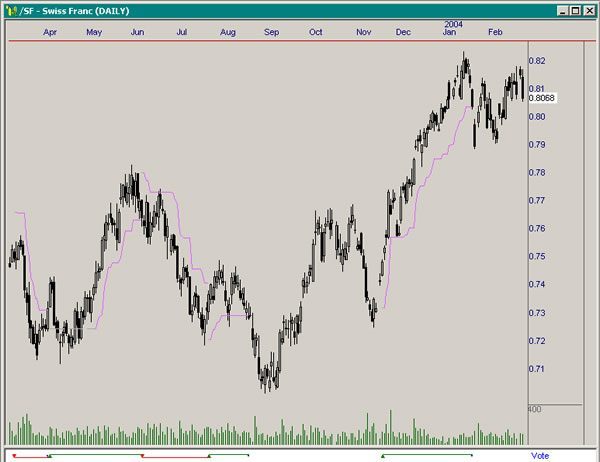Image resolution: width=600 pixels, height=462 pixels.
Task: Click the Jul month label
Action: (x=181, y=32)
